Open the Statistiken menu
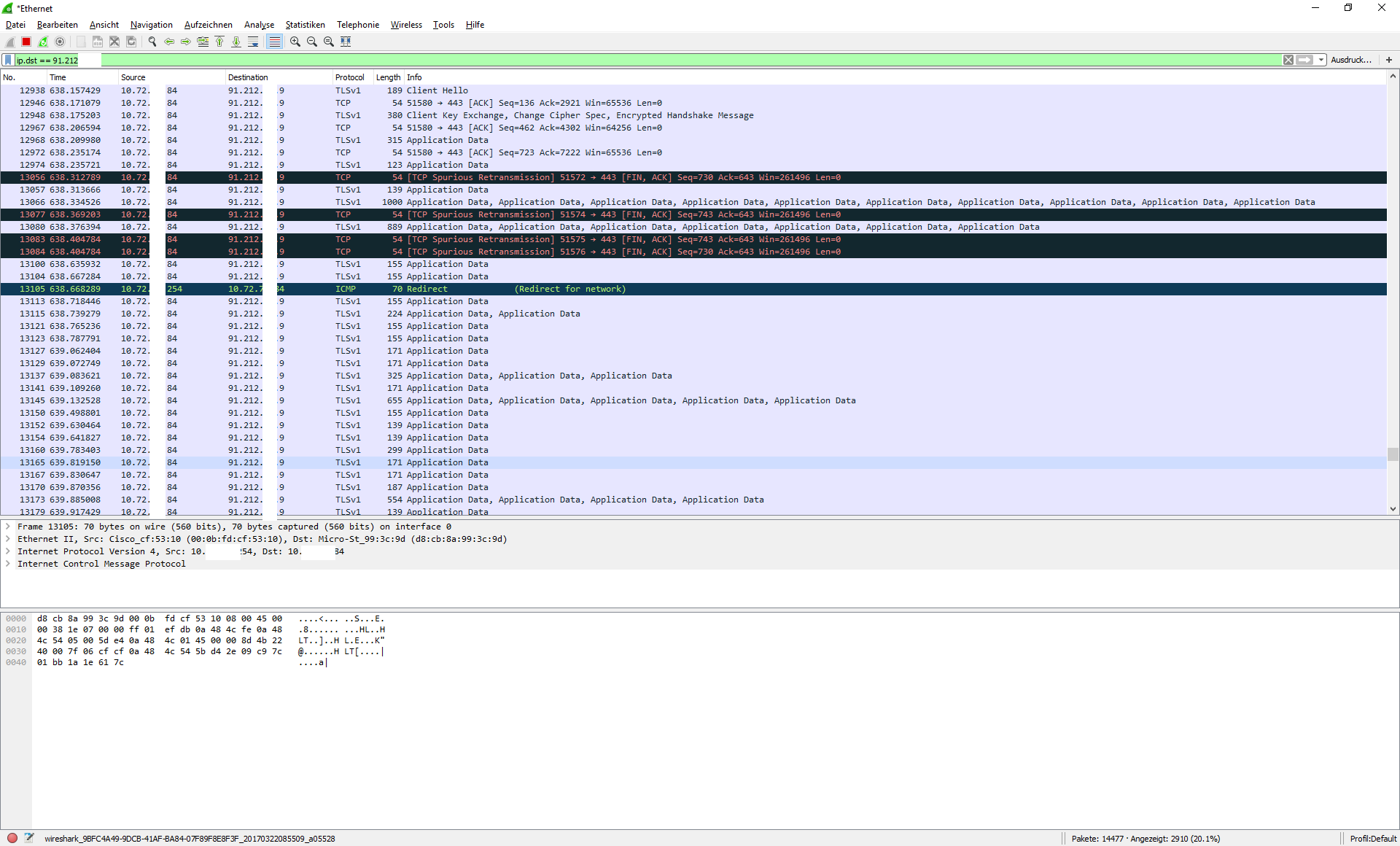The image size is (1400, 846). [305, 25]
